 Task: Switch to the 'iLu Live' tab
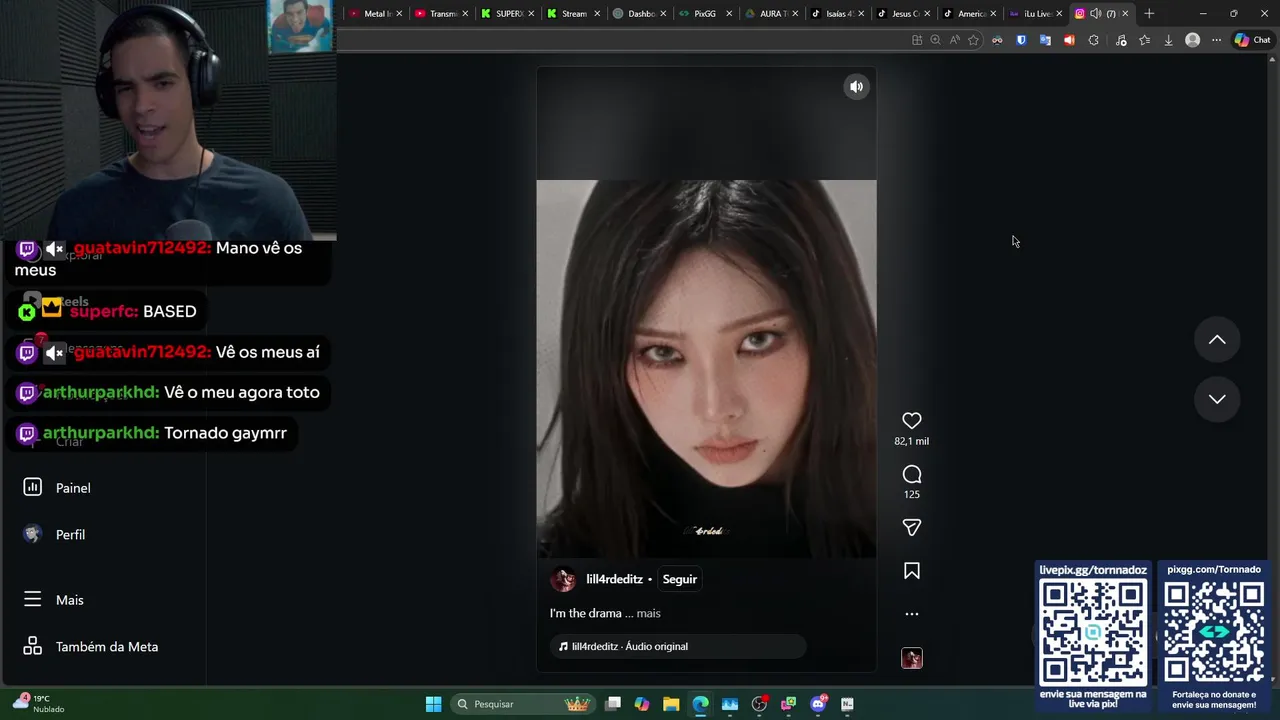1035,14
